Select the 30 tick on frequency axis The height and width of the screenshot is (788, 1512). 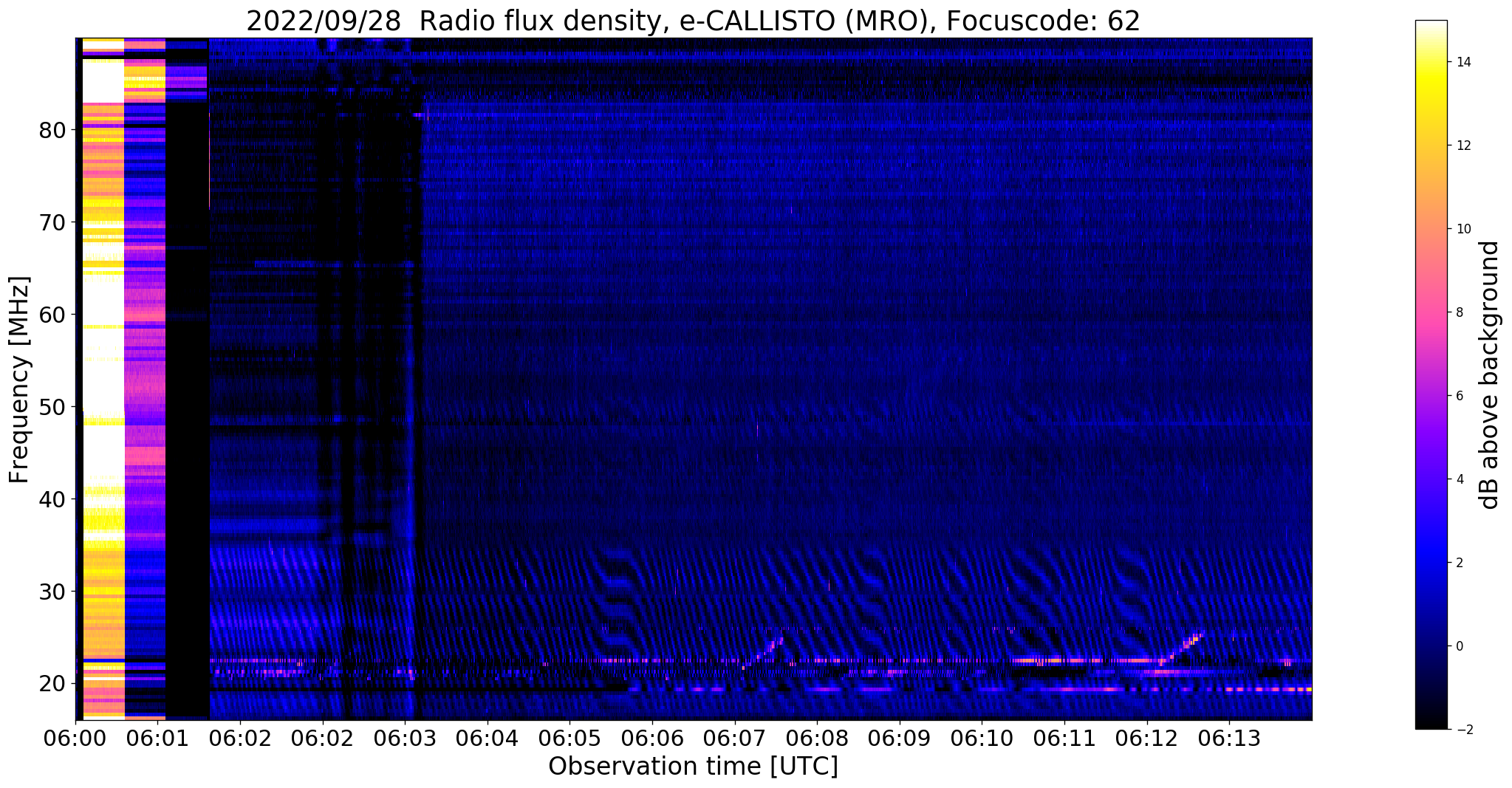coord(52,592)
